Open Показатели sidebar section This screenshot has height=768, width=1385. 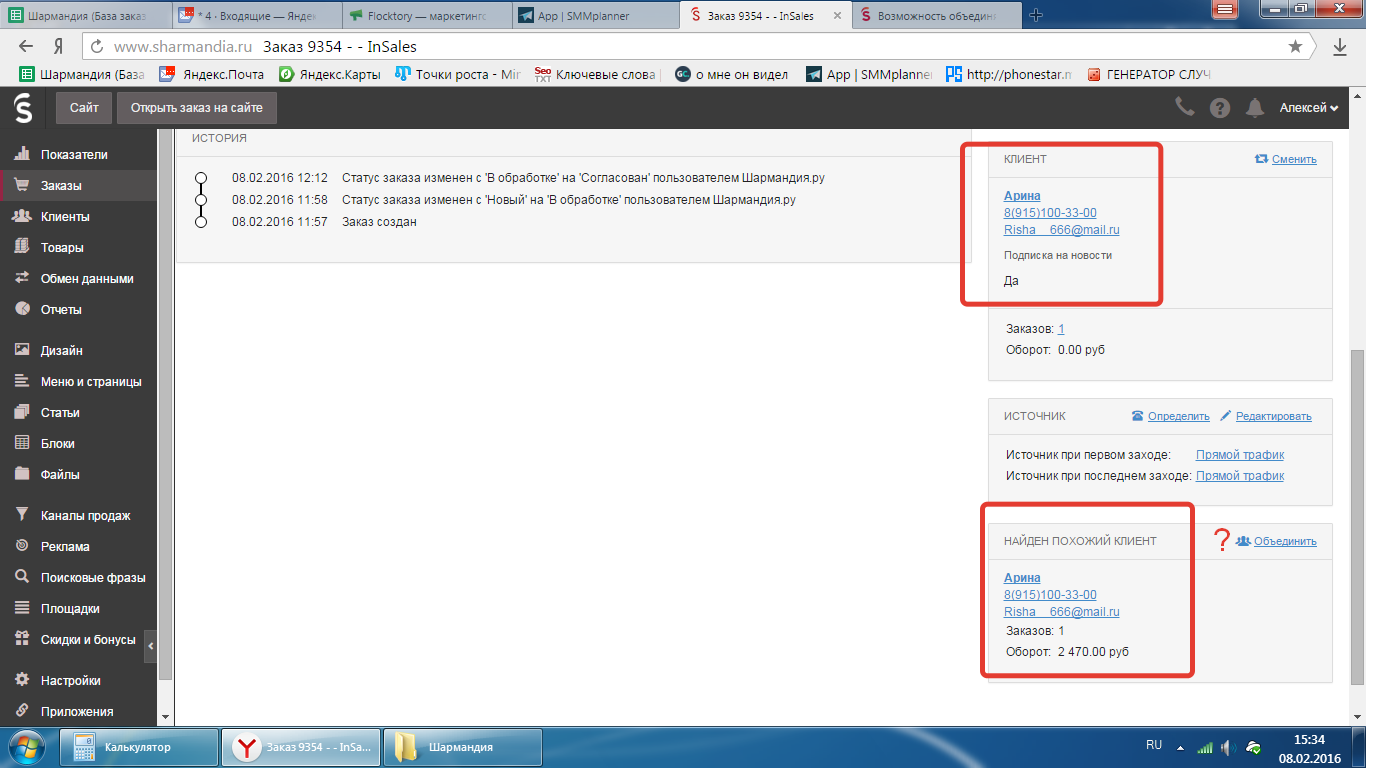[74, 155]
